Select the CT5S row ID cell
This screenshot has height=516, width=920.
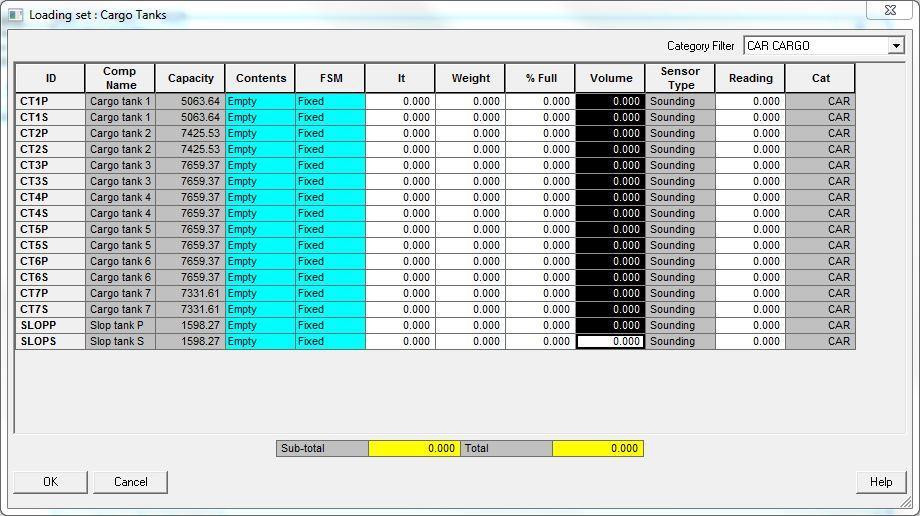click(50, 245)
